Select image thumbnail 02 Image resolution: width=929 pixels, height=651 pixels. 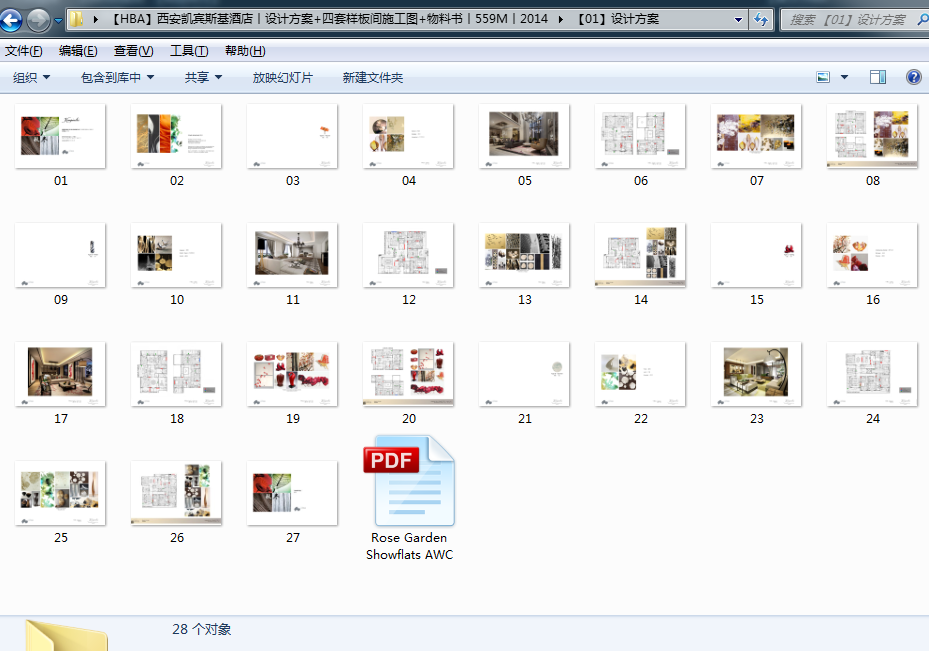176,136
